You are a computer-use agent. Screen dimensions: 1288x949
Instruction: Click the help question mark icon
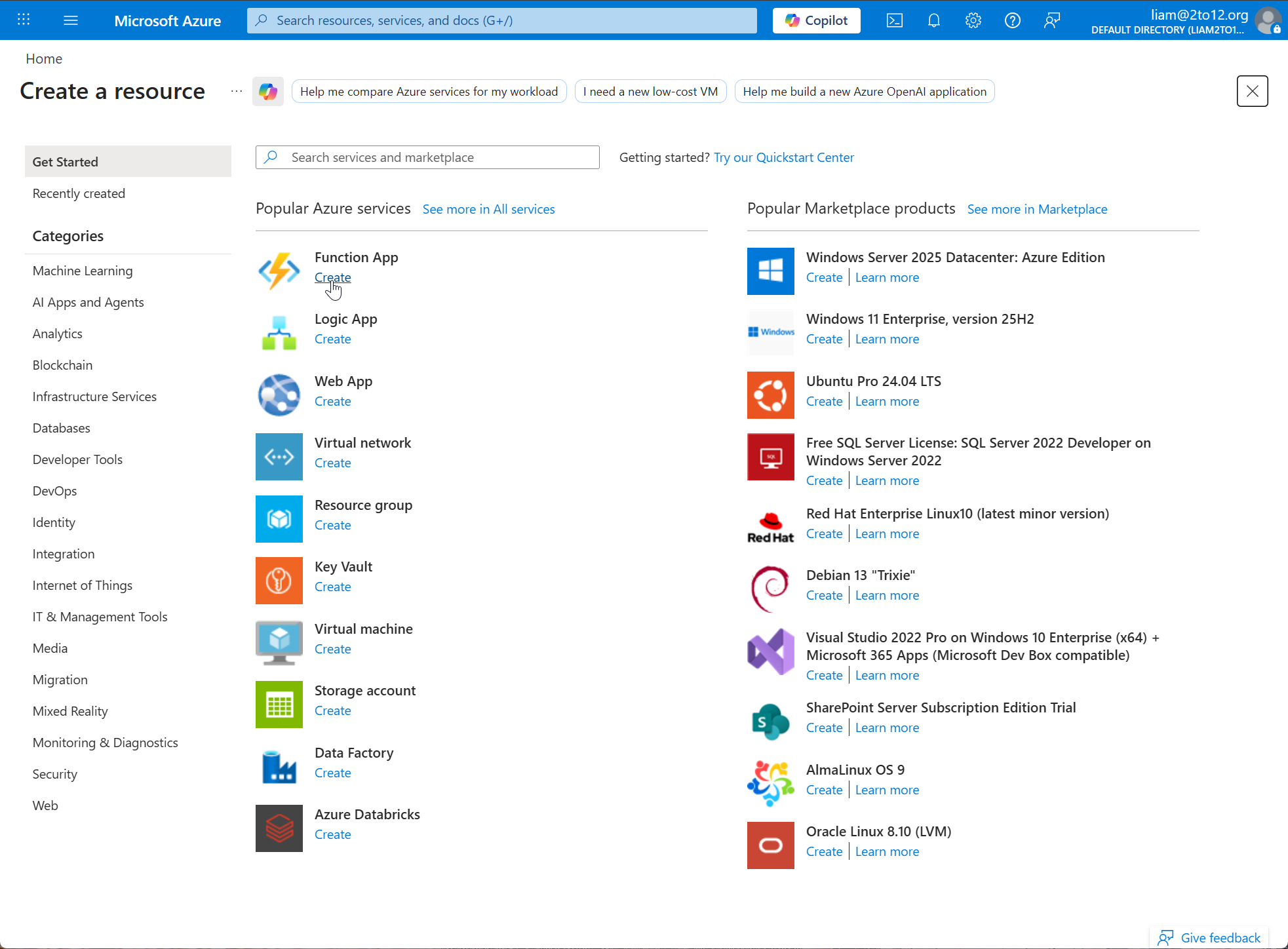point(1013,20)
